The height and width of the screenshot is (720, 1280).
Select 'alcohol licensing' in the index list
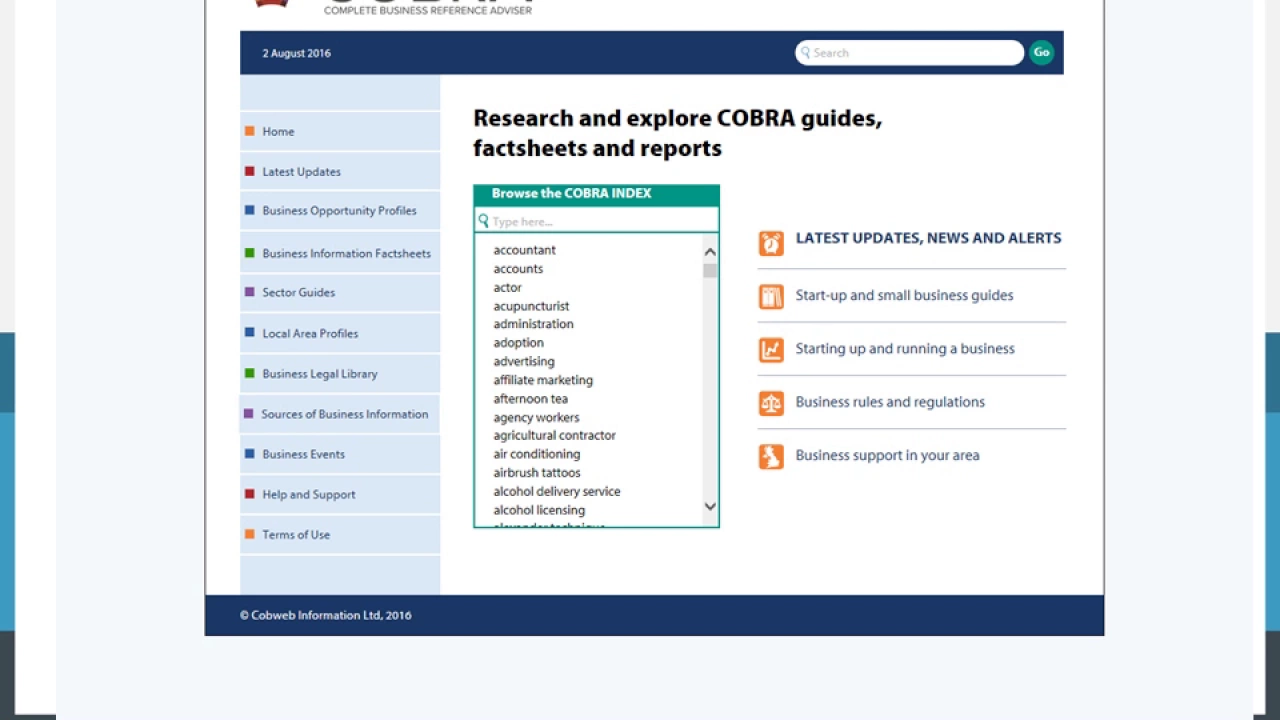pyautogui.click(x=539, y=510)
